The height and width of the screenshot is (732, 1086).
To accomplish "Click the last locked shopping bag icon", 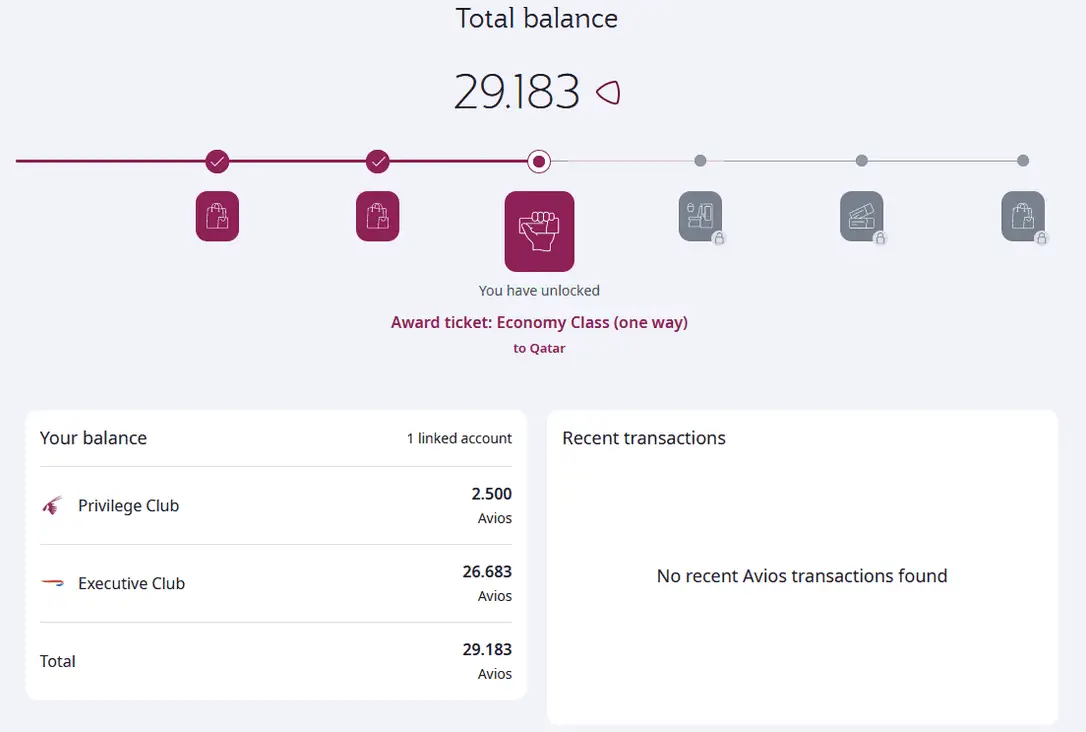I will click(x=1022, y=216).
